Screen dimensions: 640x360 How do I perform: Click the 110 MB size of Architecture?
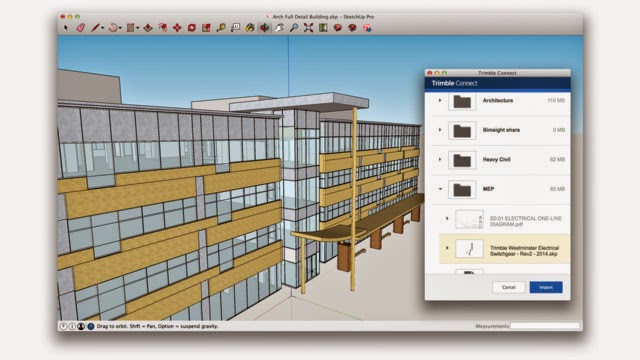pos(556,100)
